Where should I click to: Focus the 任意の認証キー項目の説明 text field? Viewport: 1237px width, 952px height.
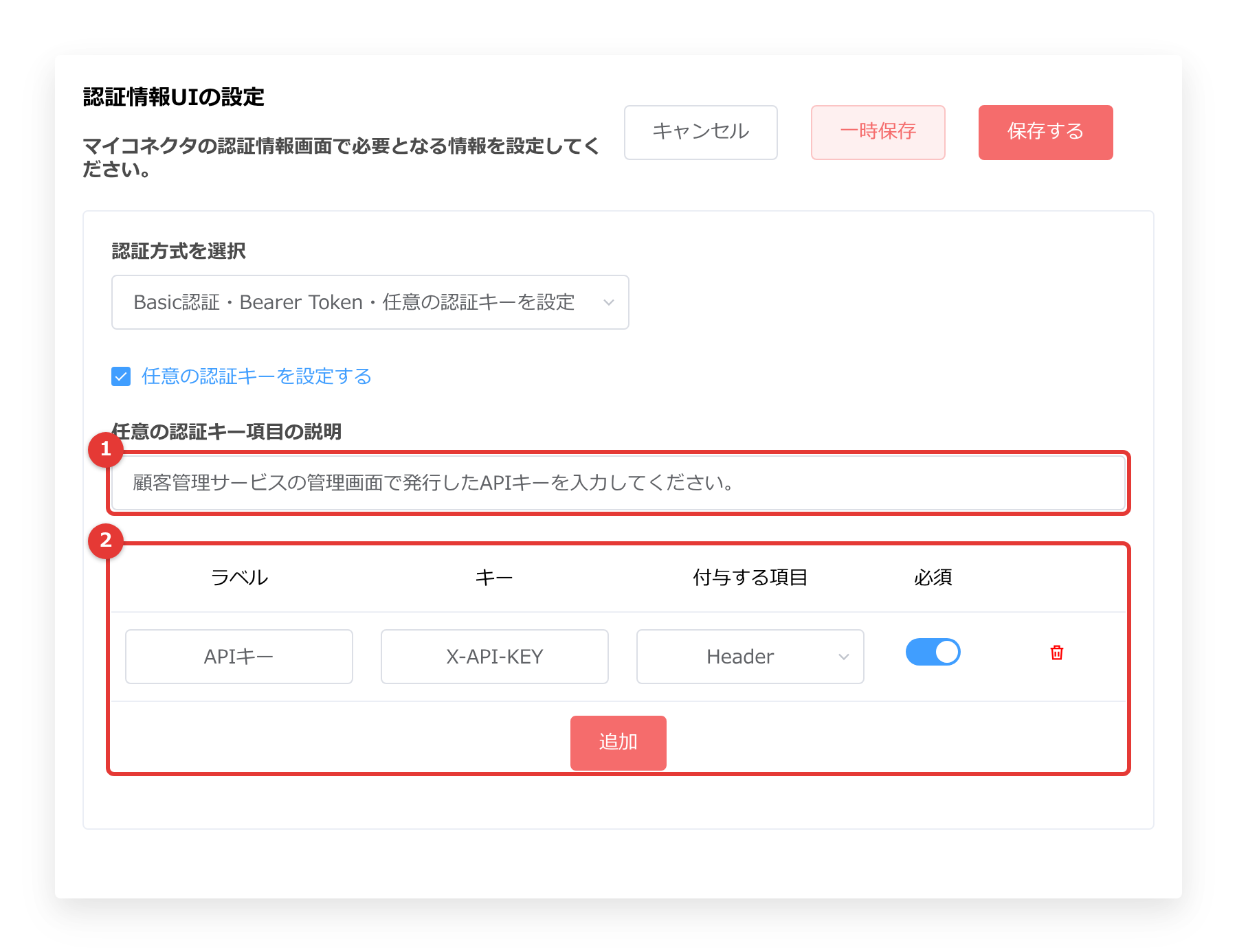coord(618,483)
